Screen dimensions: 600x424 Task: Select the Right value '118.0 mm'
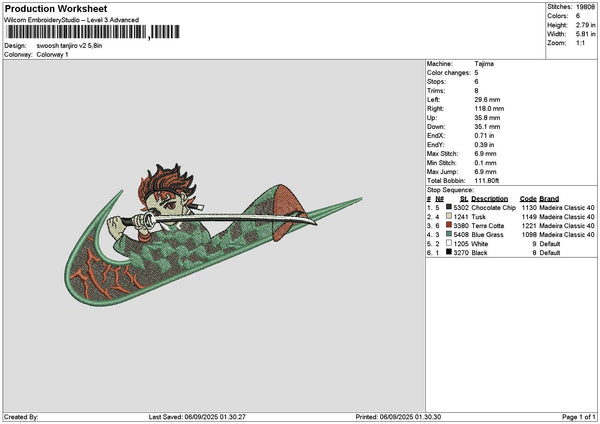click(489, 109)
